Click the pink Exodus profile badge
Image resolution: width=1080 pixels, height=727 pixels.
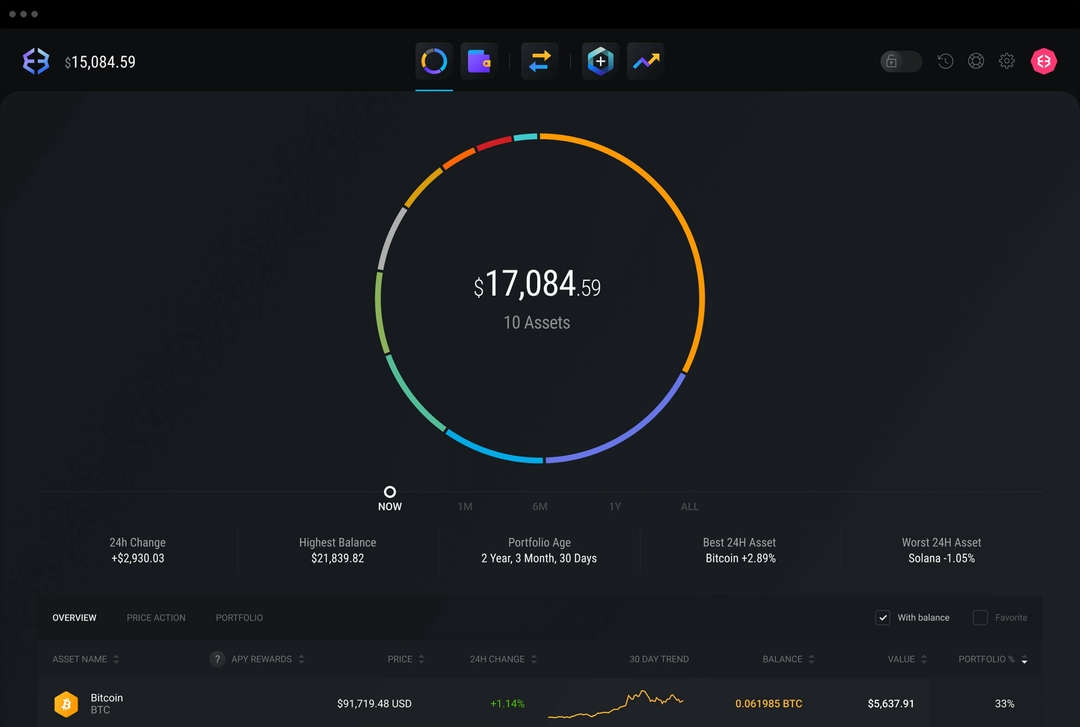point(1043,61)
